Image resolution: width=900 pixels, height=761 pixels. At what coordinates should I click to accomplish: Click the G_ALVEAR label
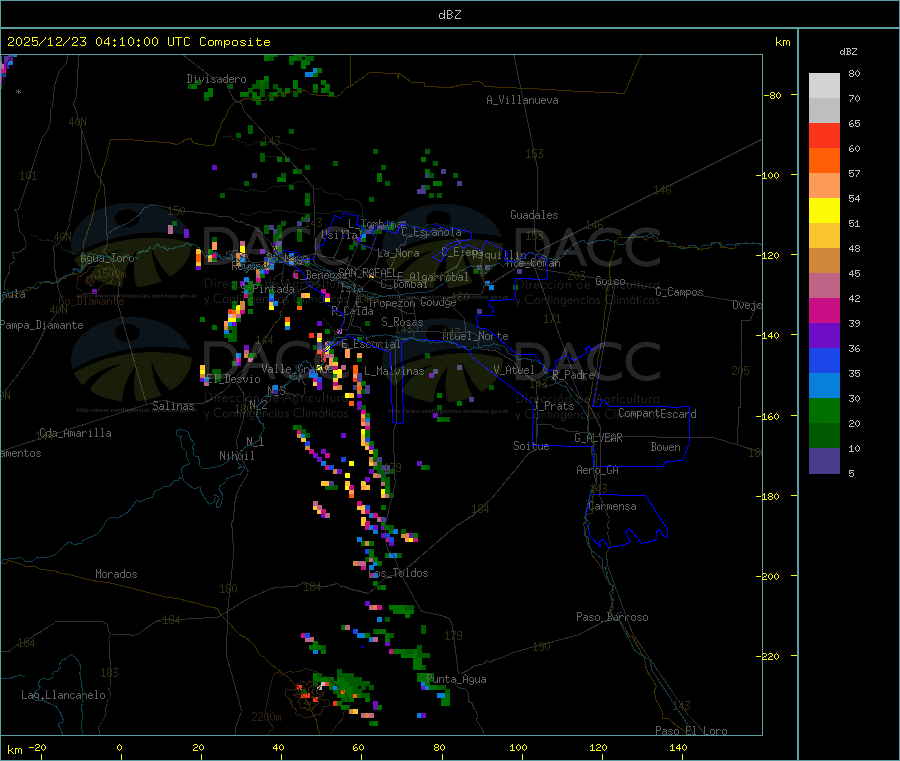coord(598,437)
